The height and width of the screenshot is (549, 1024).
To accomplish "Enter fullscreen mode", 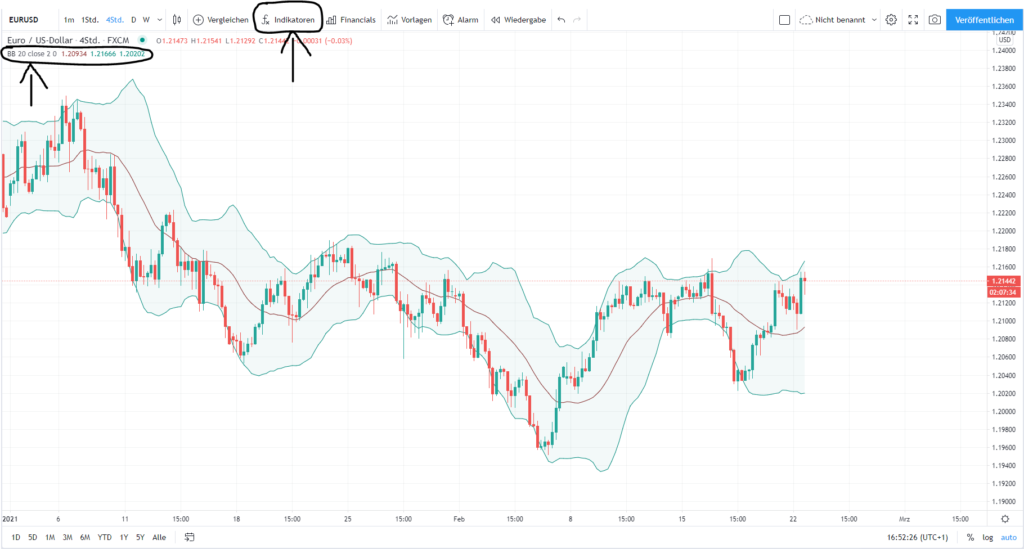I will 912,19.
